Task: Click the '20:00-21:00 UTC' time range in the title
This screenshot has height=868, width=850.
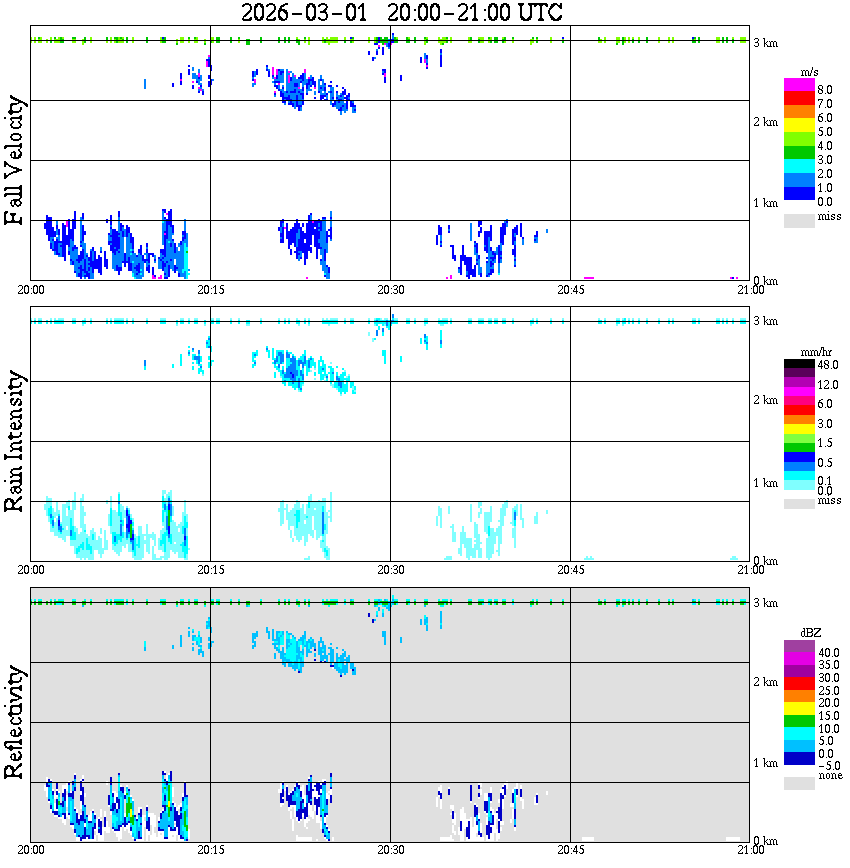Action: click(475, 12)
